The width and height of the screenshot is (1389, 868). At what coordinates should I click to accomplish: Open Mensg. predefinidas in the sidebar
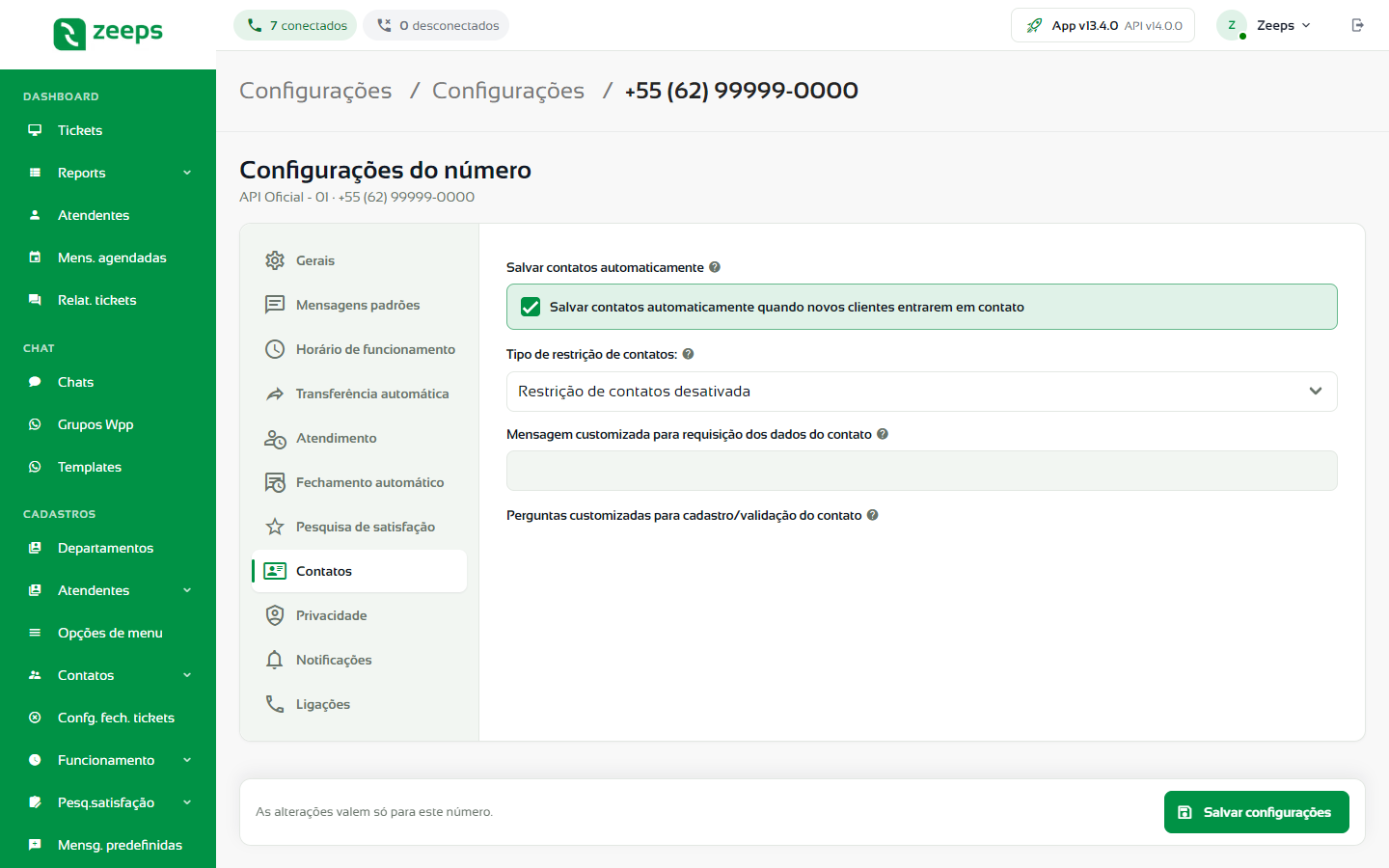coord(108,845)
